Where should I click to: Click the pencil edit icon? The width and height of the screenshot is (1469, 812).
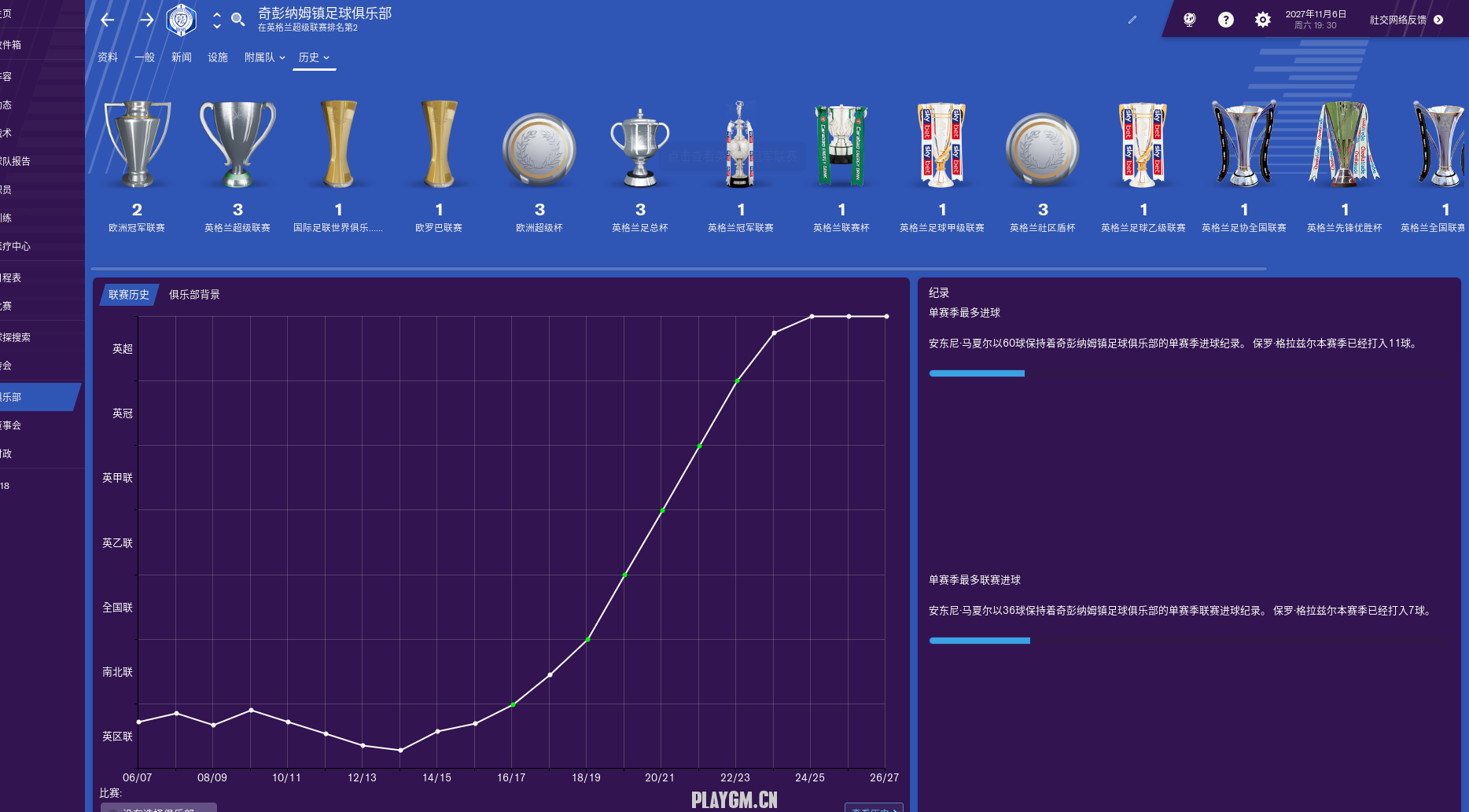(1132, 20)
